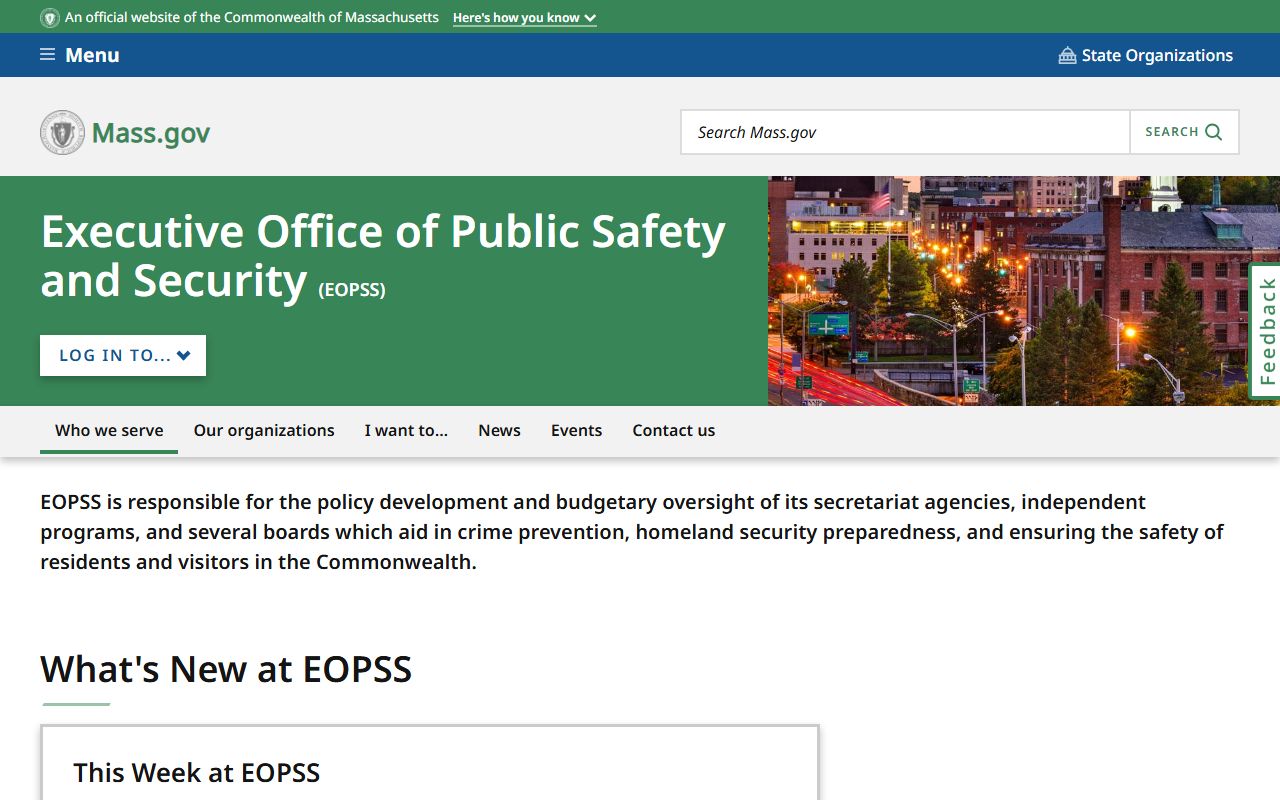The width and height of the screenshot is (1280, 800).
Task: Click the Massachusetts seal in top banner
Action: [x=50, y=18]
